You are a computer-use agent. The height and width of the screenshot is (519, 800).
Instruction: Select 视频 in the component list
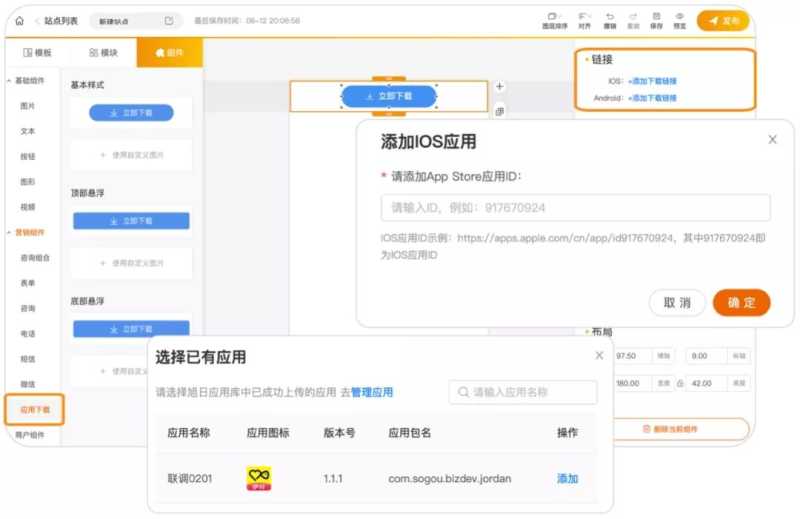28,207
